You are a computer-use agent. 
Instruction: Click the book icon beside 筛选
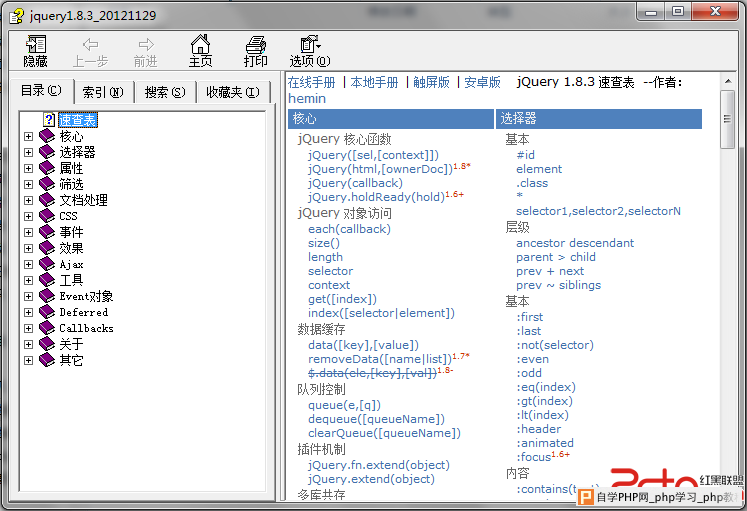pos(47,184)
